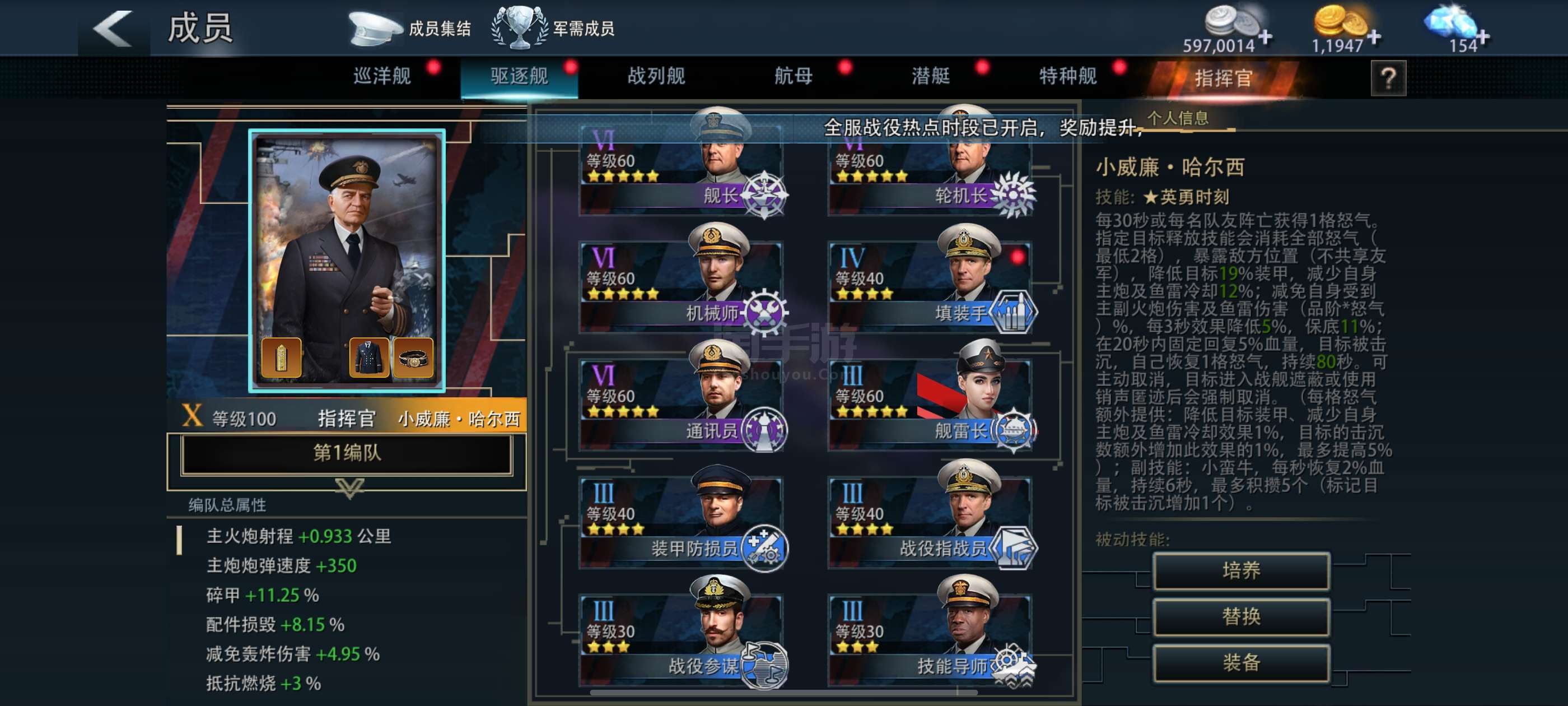Image resolution: width=1568 pixels, height=706 pixels.
Task: Select the rank insignia equipment slot
Action: coord(281,357)
